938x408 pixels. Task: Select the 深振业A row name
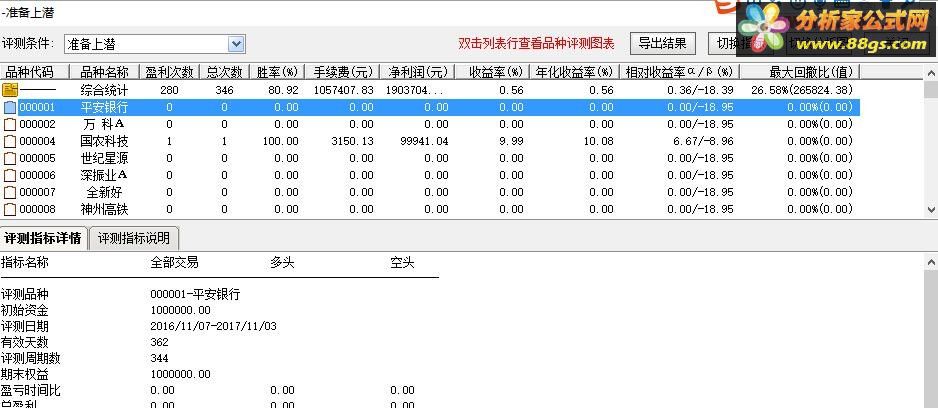point(104,175)
